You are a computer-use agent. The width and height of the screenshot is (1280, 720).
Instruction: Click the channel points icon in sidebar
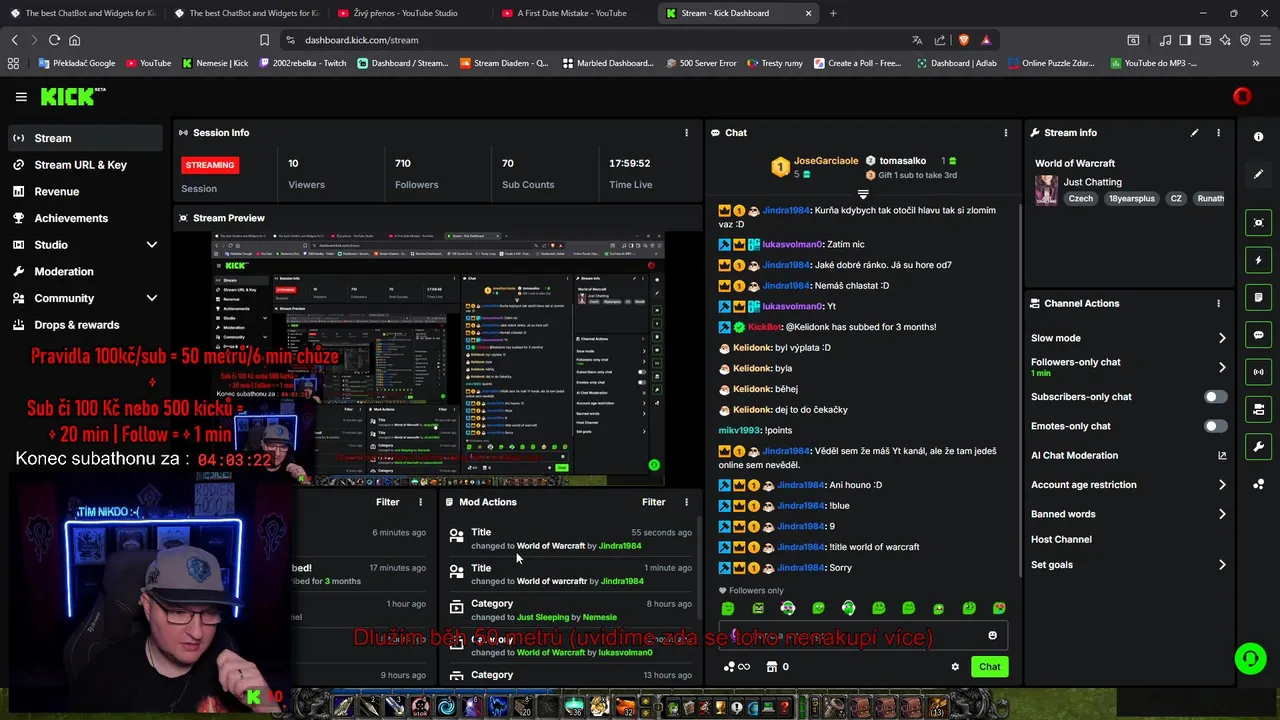[x=1258, y=484]
